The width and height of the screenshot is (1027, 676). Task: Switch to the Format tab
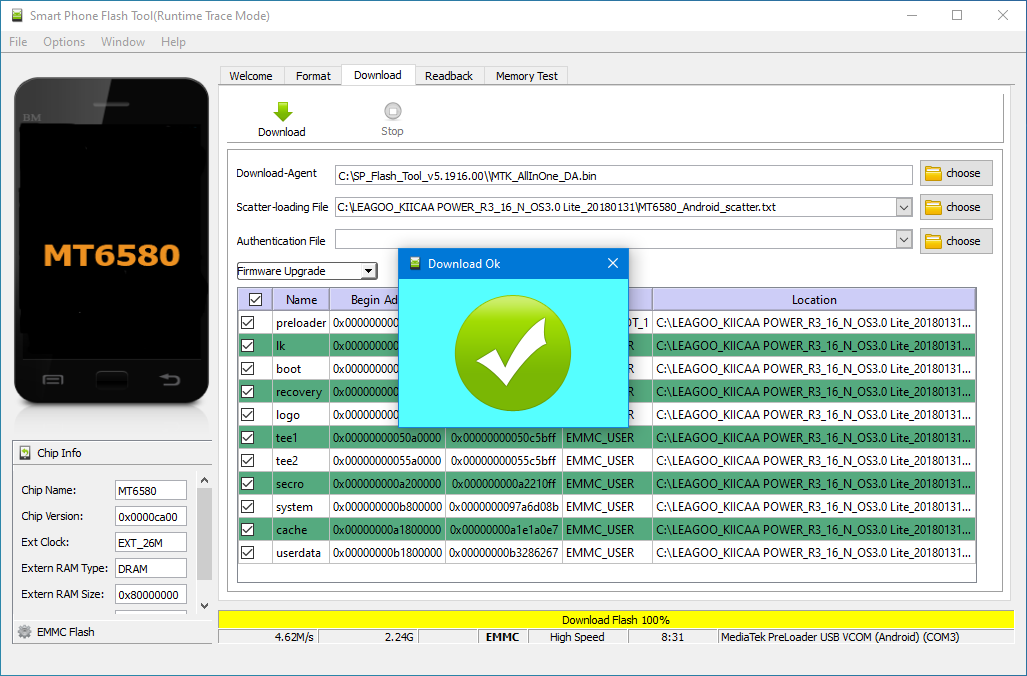313,76
